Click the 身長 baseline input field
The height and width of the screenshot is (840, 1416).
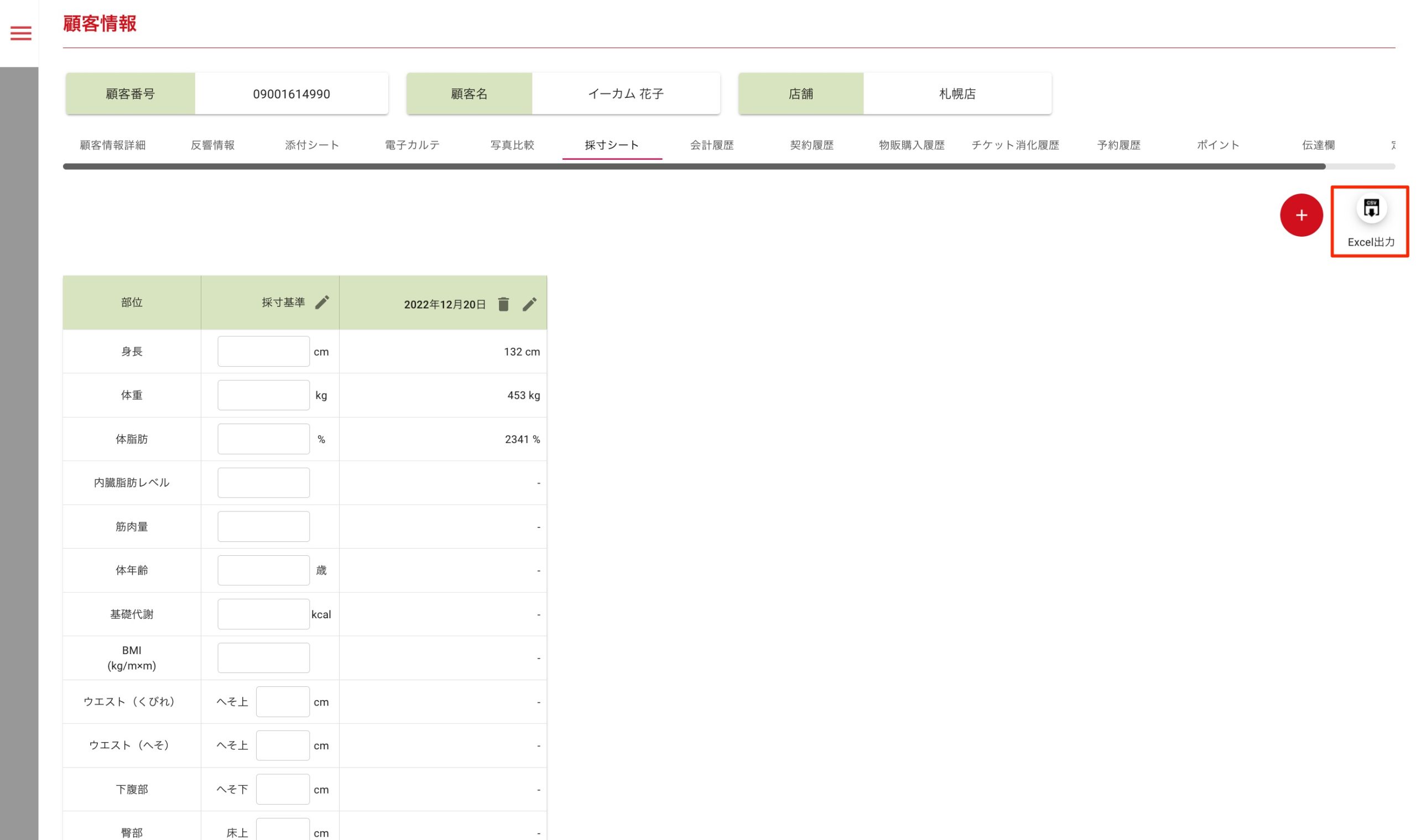(x=263, y=352)
